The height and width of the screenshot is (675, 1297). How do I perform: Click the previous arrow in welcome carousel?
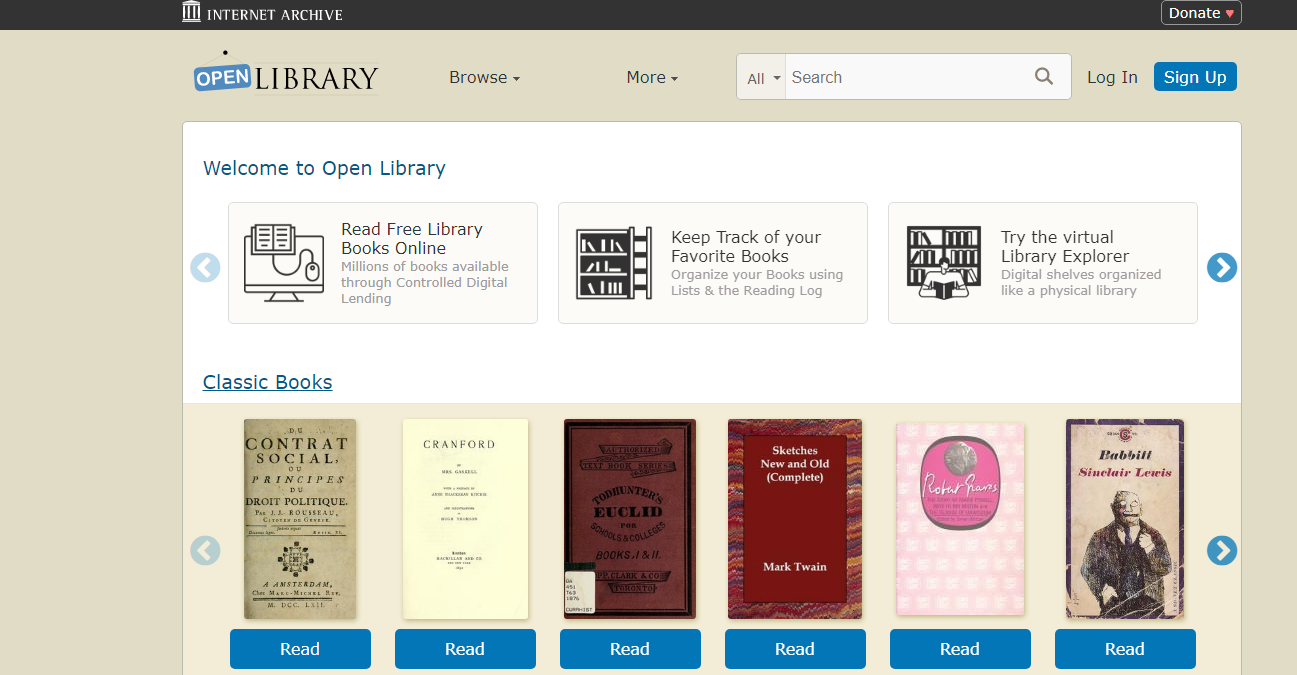click(x=205, y=267)
